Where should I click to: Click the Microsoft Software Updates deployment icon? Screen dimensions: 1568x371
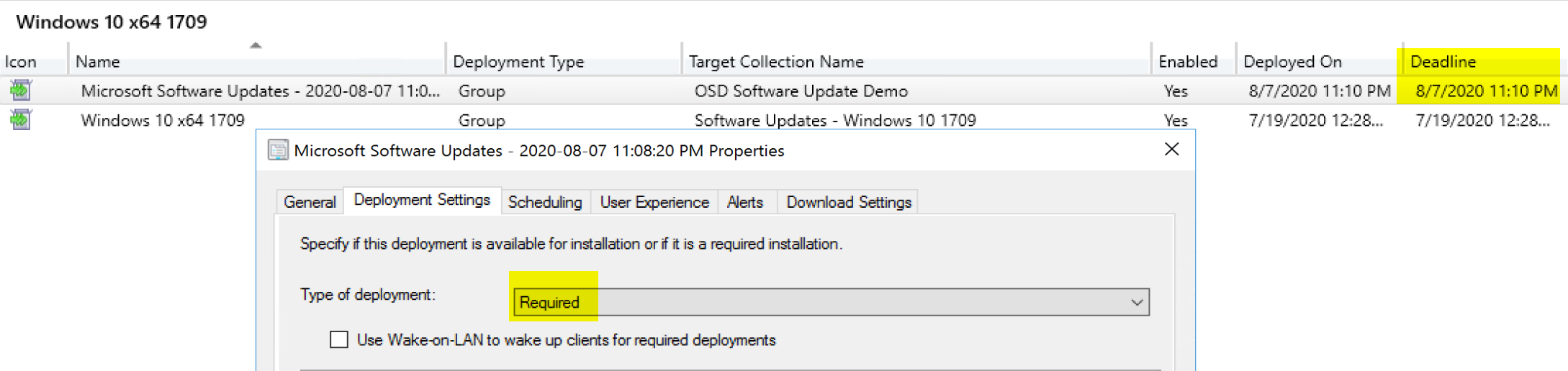click(20, 91)
